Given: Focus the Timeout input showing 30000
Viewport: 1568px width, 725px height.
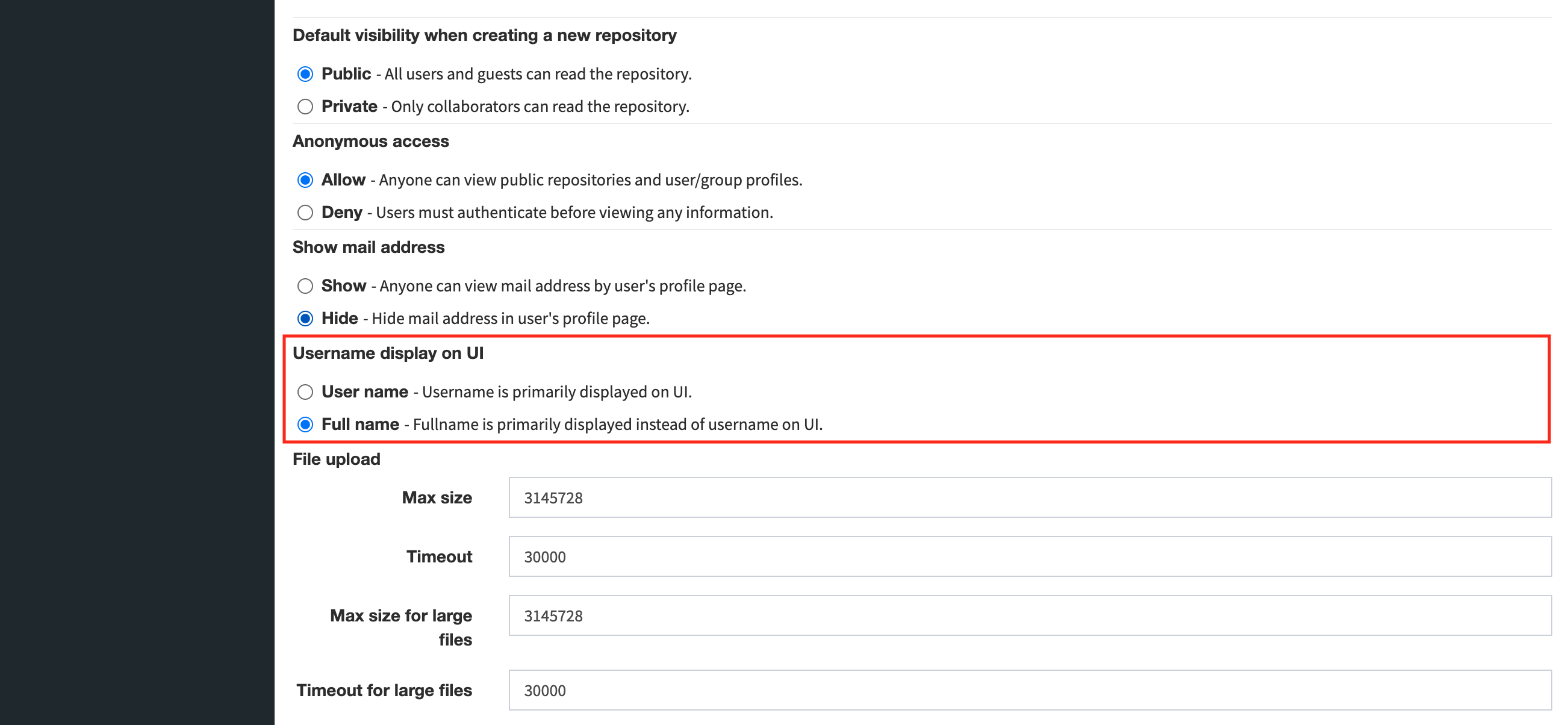Looking at the screenshot, I should click(x=1028, y=556).
